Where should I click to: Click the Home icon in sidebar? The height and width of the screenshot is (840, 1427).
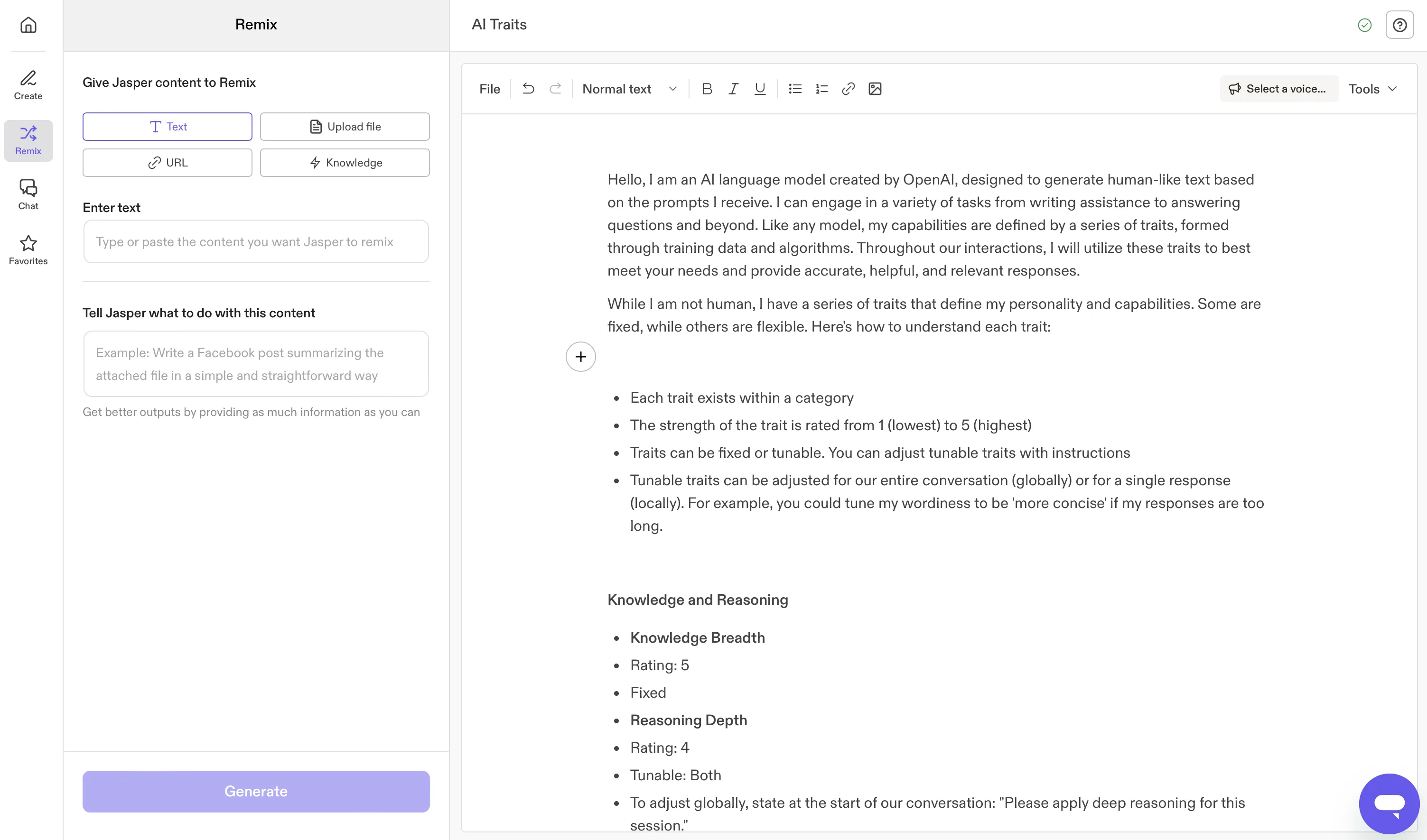coord(28,25)
